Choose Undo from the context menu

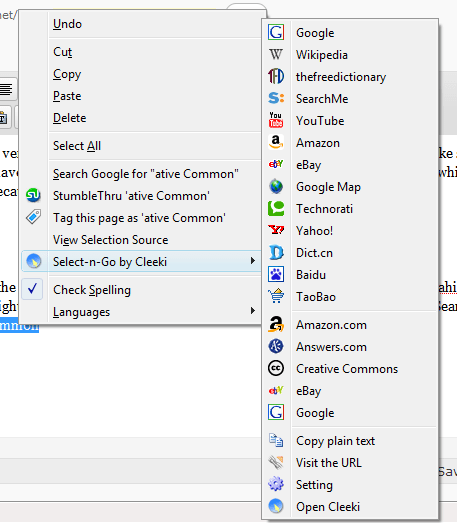click(x=67, y=24)
